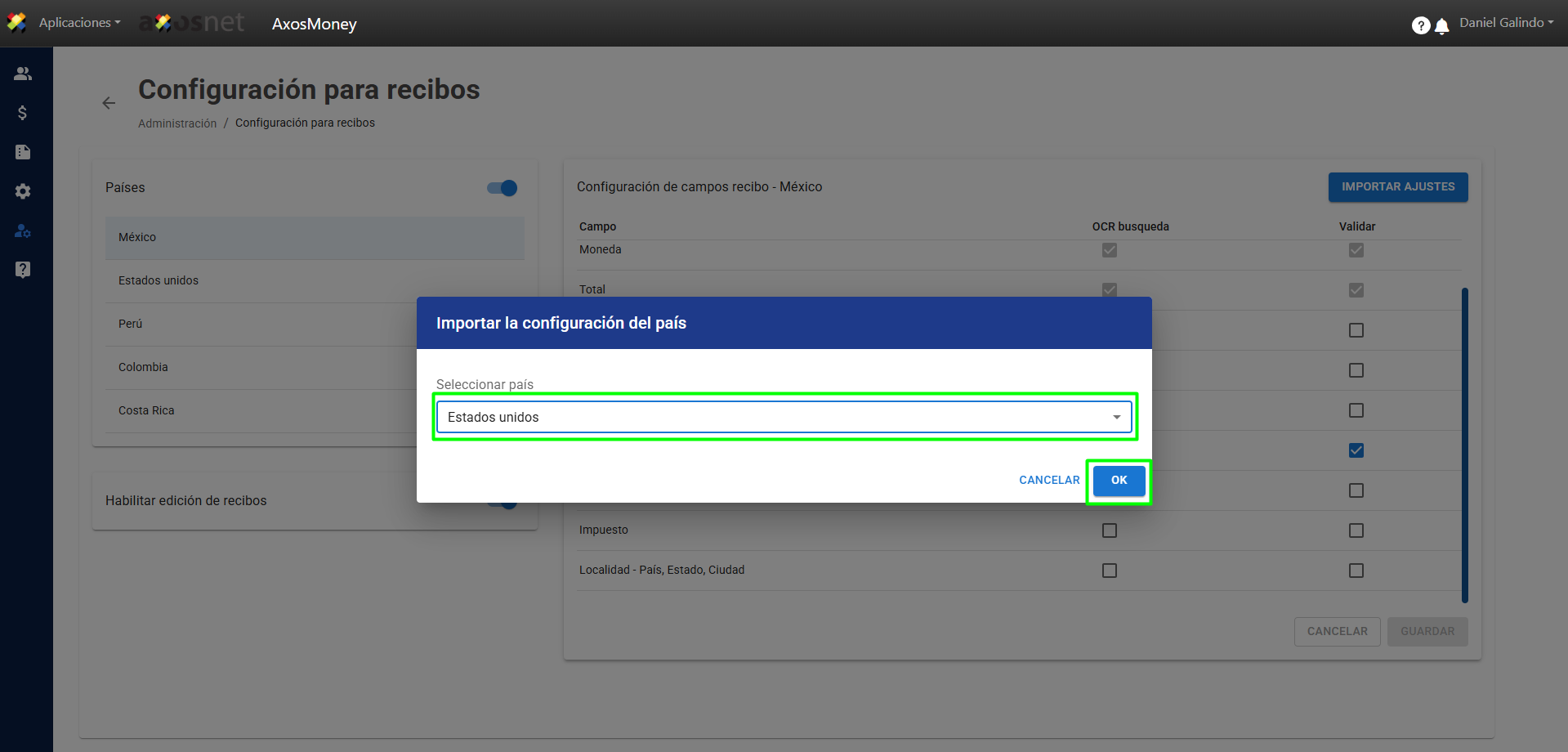Expand the Seleccionar país dropdown

click(x=784, y=417)
